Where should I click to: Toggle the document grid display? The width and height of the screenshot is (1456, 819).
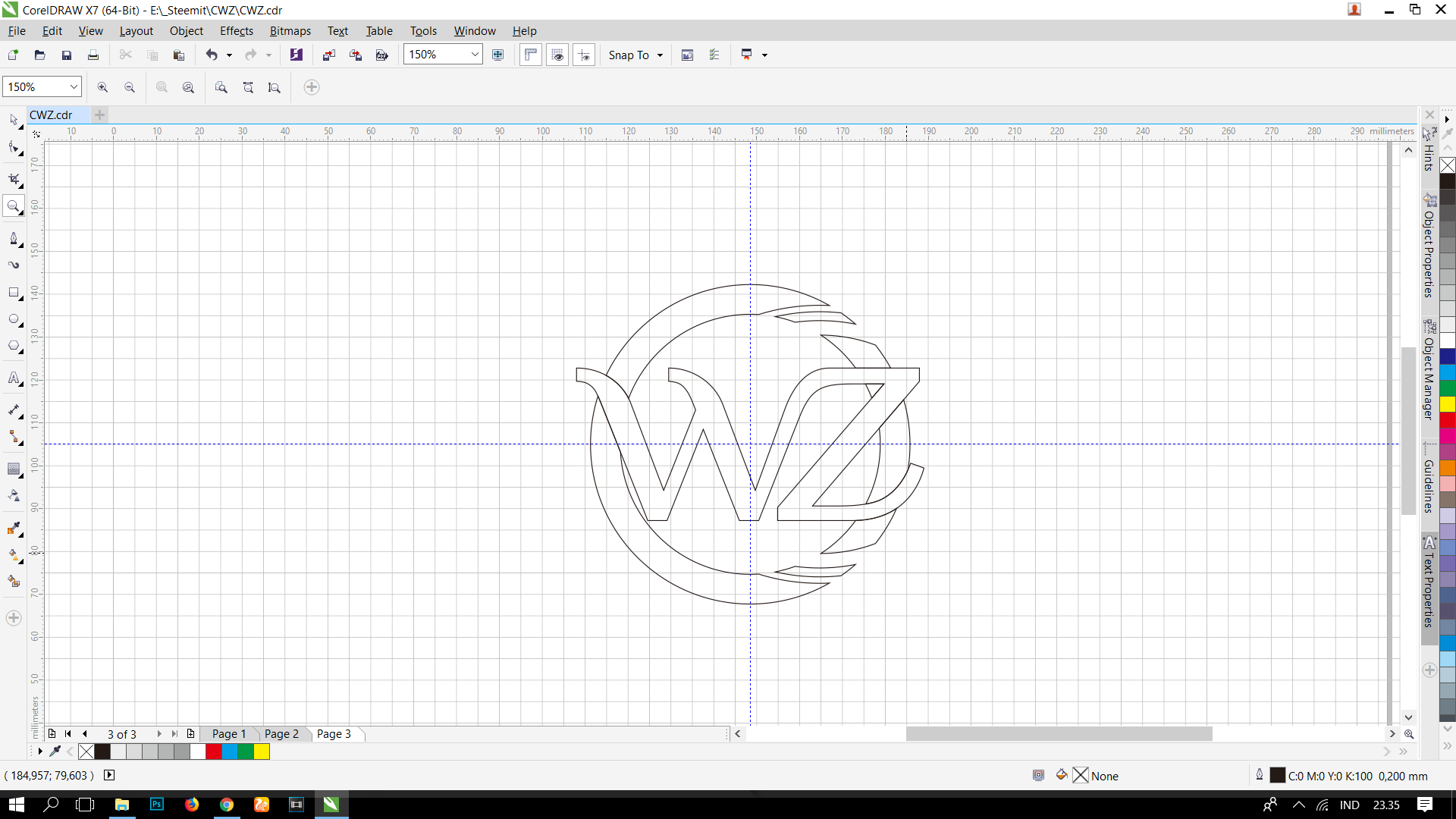(x=557, y=55)
